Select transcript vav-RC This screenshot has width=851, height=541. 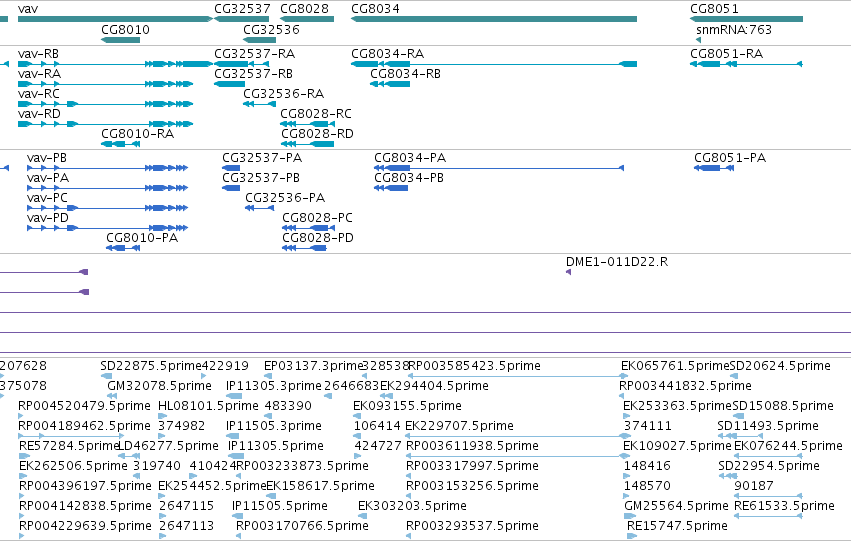point(39,94)
